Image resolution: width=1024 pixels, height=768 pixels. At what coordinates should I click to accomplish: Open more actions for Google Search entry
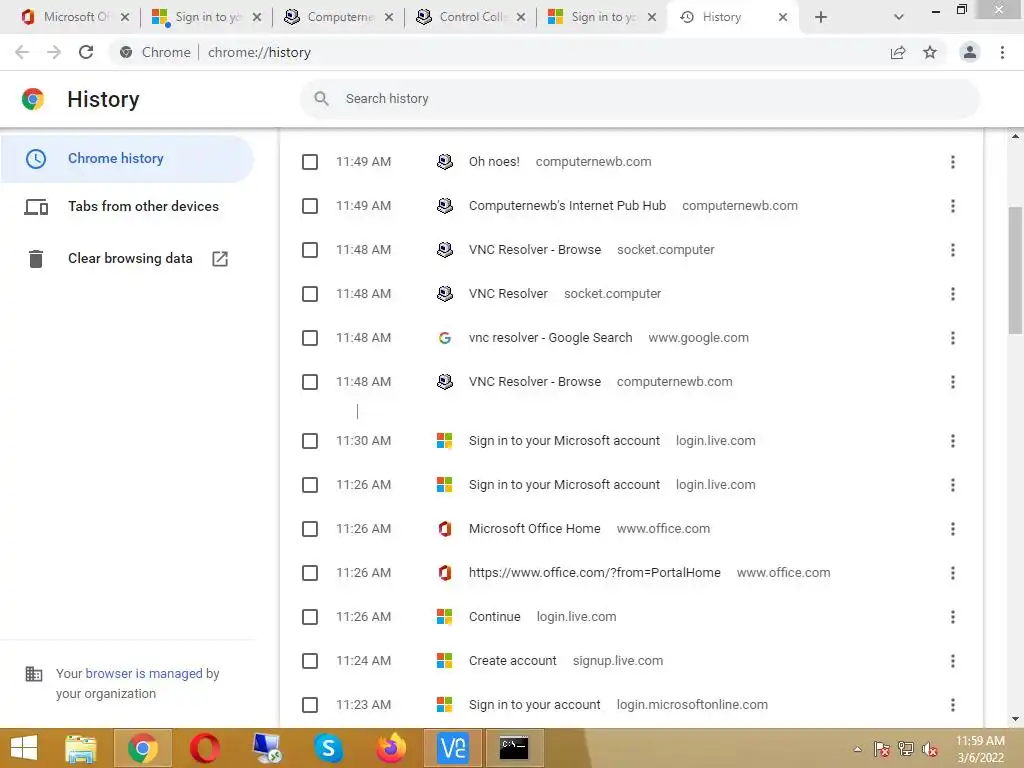pos(953,338)
